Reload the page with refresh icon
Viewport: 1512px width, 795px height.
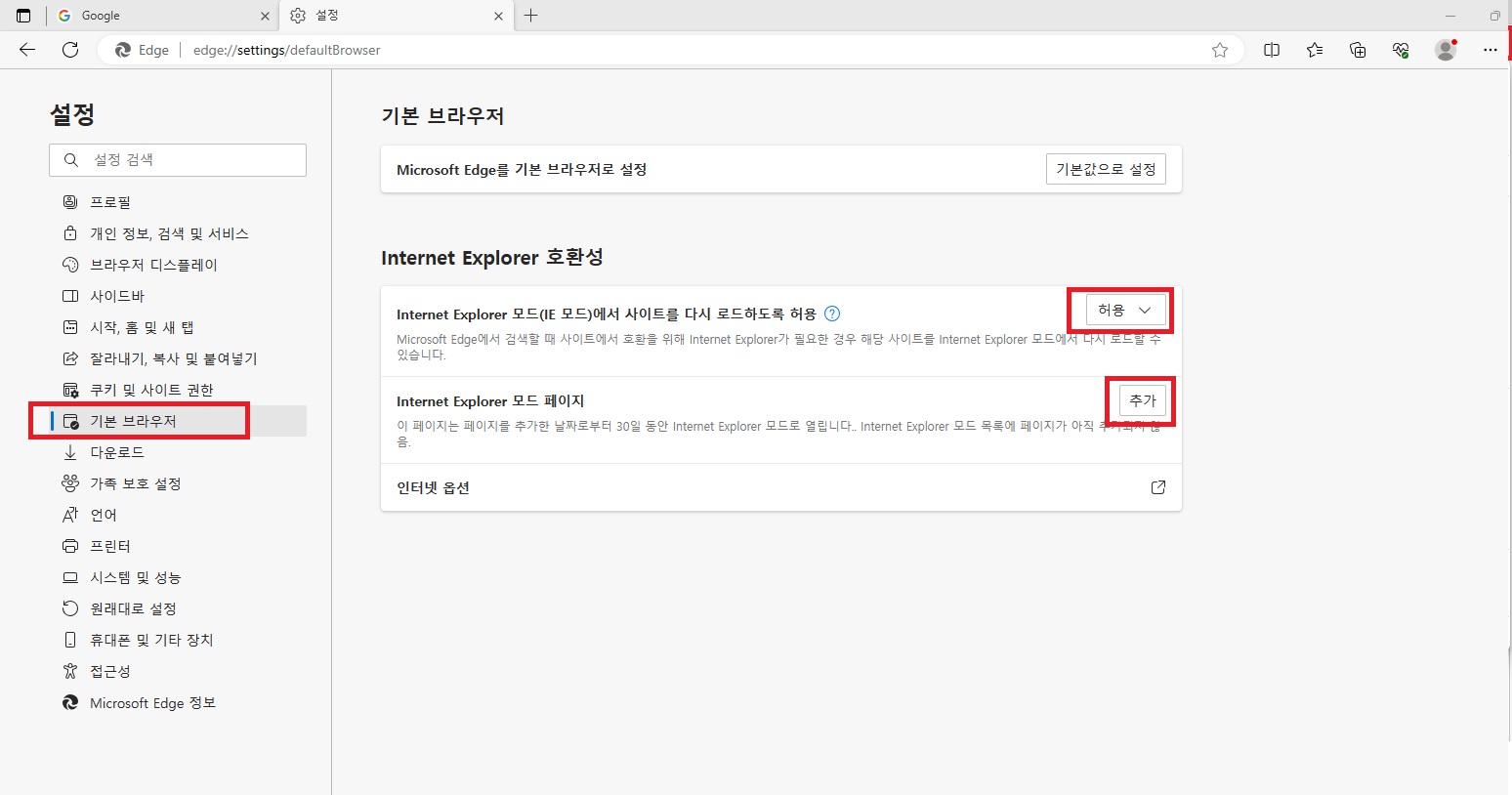pyautogui.click(x=70, y=50)
